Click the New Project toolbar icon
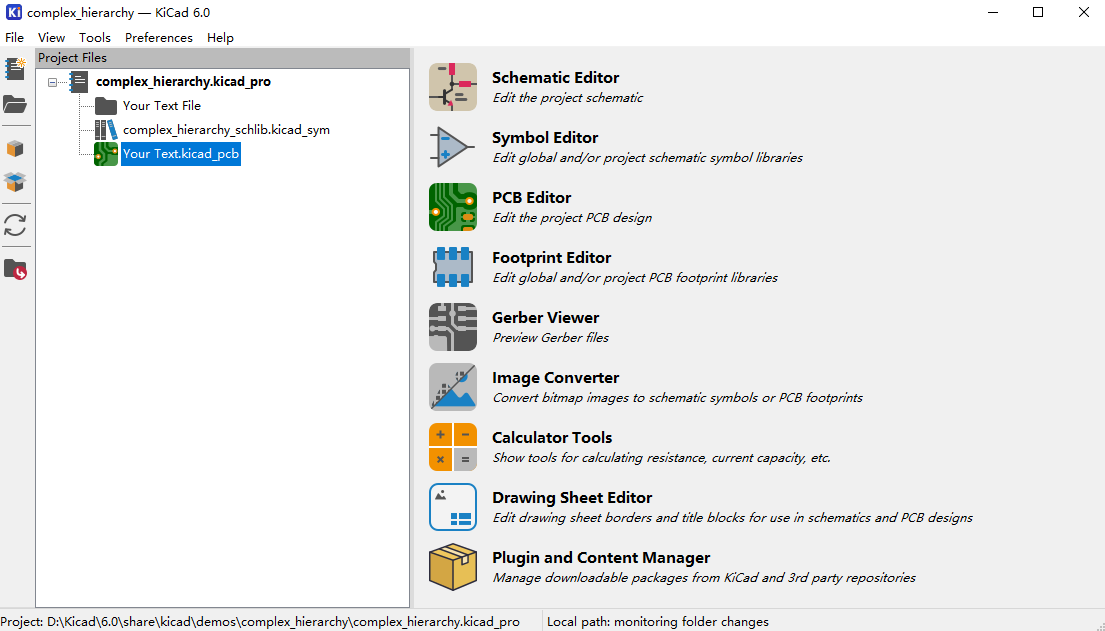The width and height of the screenshot is (1105, 631). click(x=15, y=69)
